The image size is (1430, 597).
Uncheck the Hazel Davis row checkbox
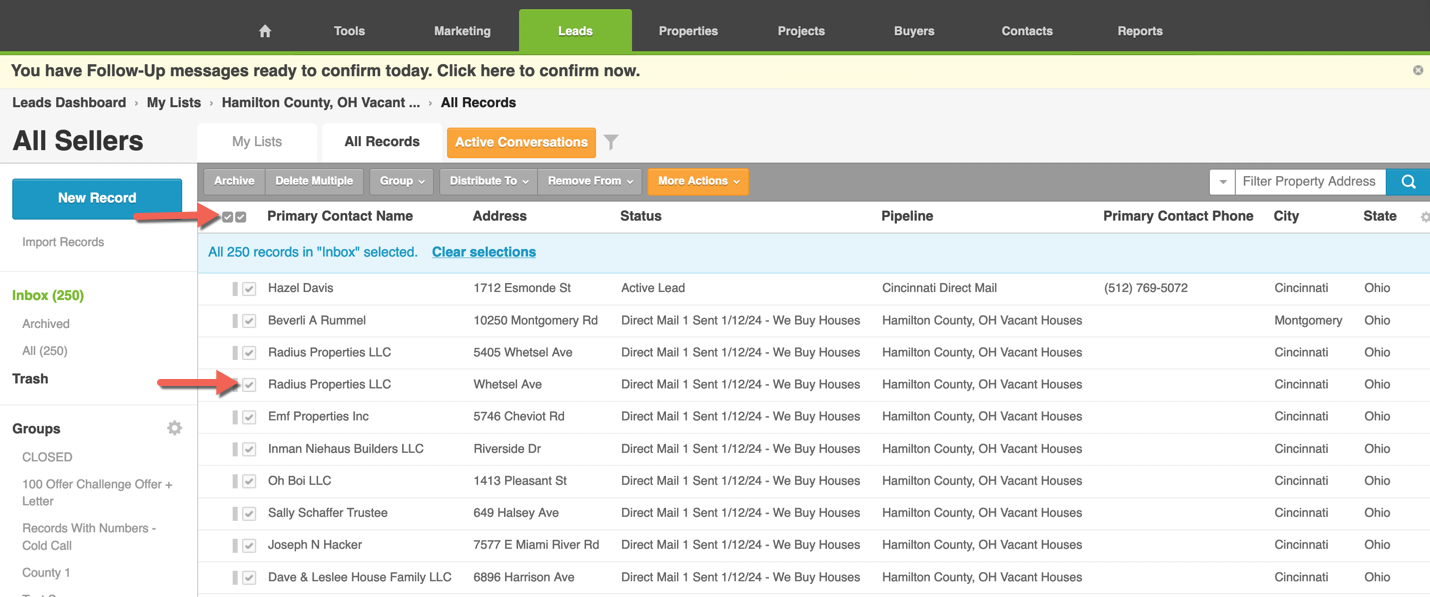coord(249,289)
